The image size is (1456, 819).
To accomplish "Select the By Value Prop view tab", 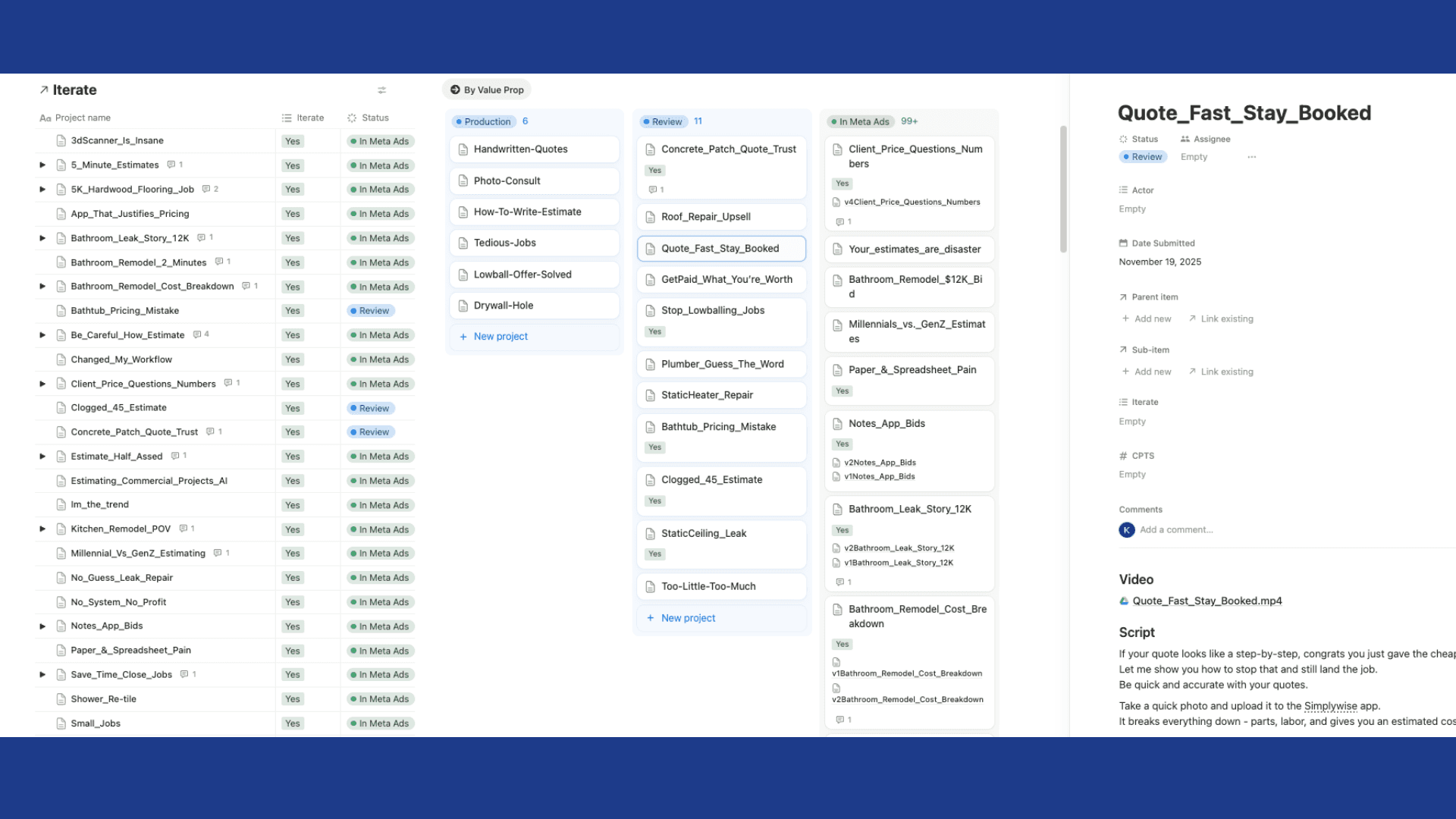I will click(486, 89).
